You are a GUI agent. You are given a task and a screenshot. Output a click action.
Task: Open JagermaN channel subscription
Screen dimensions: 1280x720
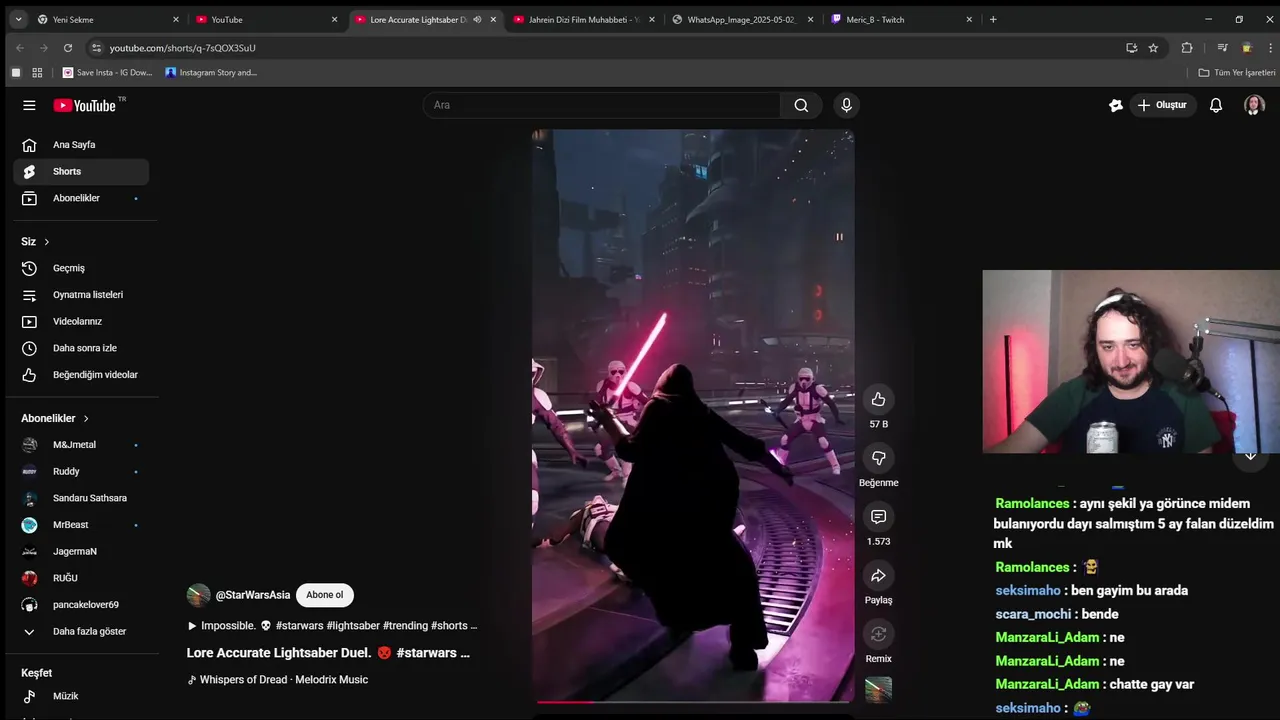[81, 552]
